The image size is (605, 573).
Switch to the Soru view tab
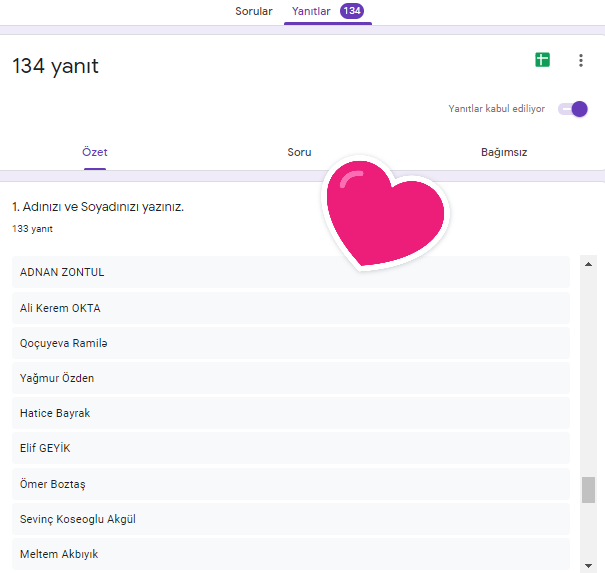click(x=299, y=153)
